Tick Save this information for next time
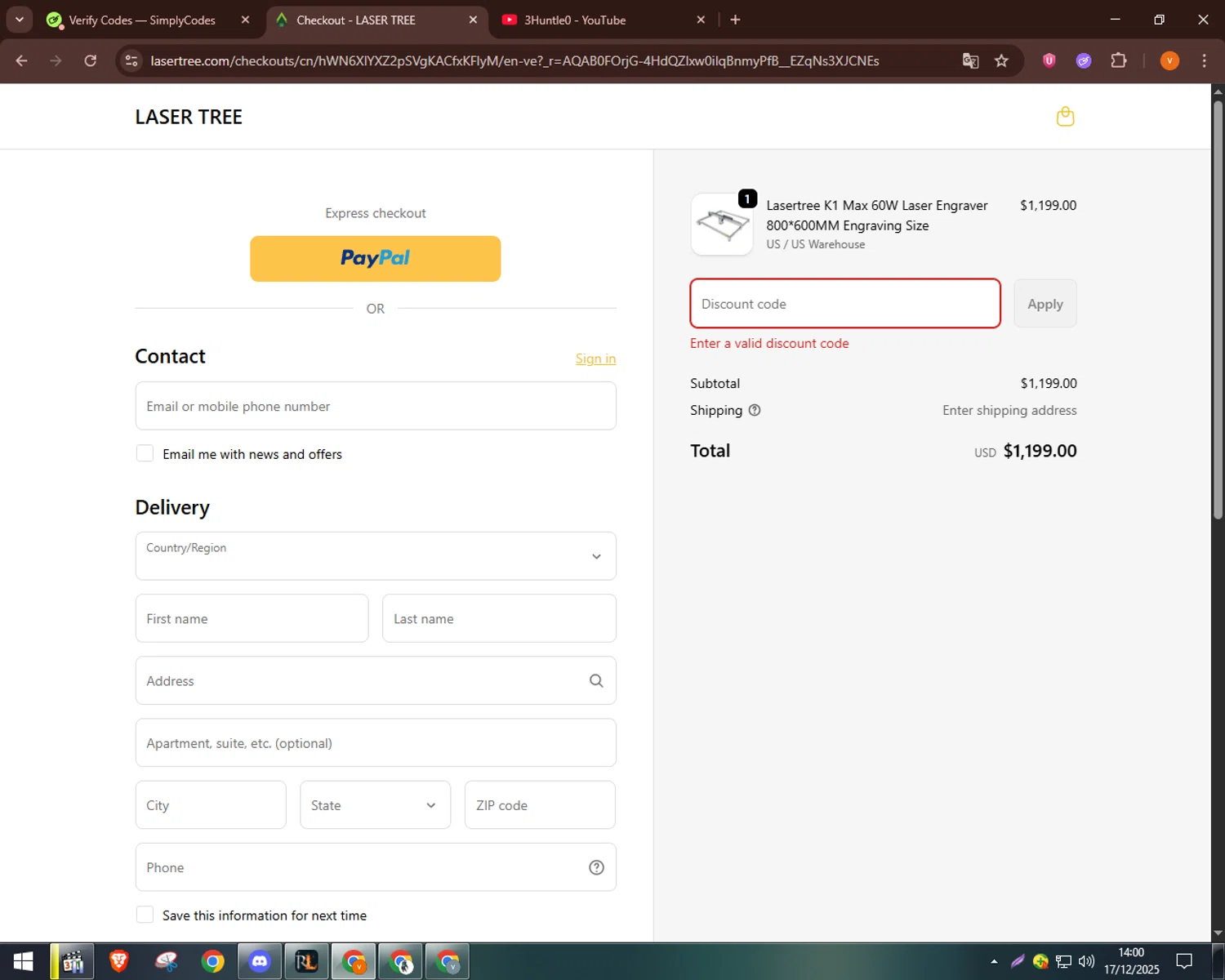The width and height of the screenshot is (1225, 980). [145, 915]
